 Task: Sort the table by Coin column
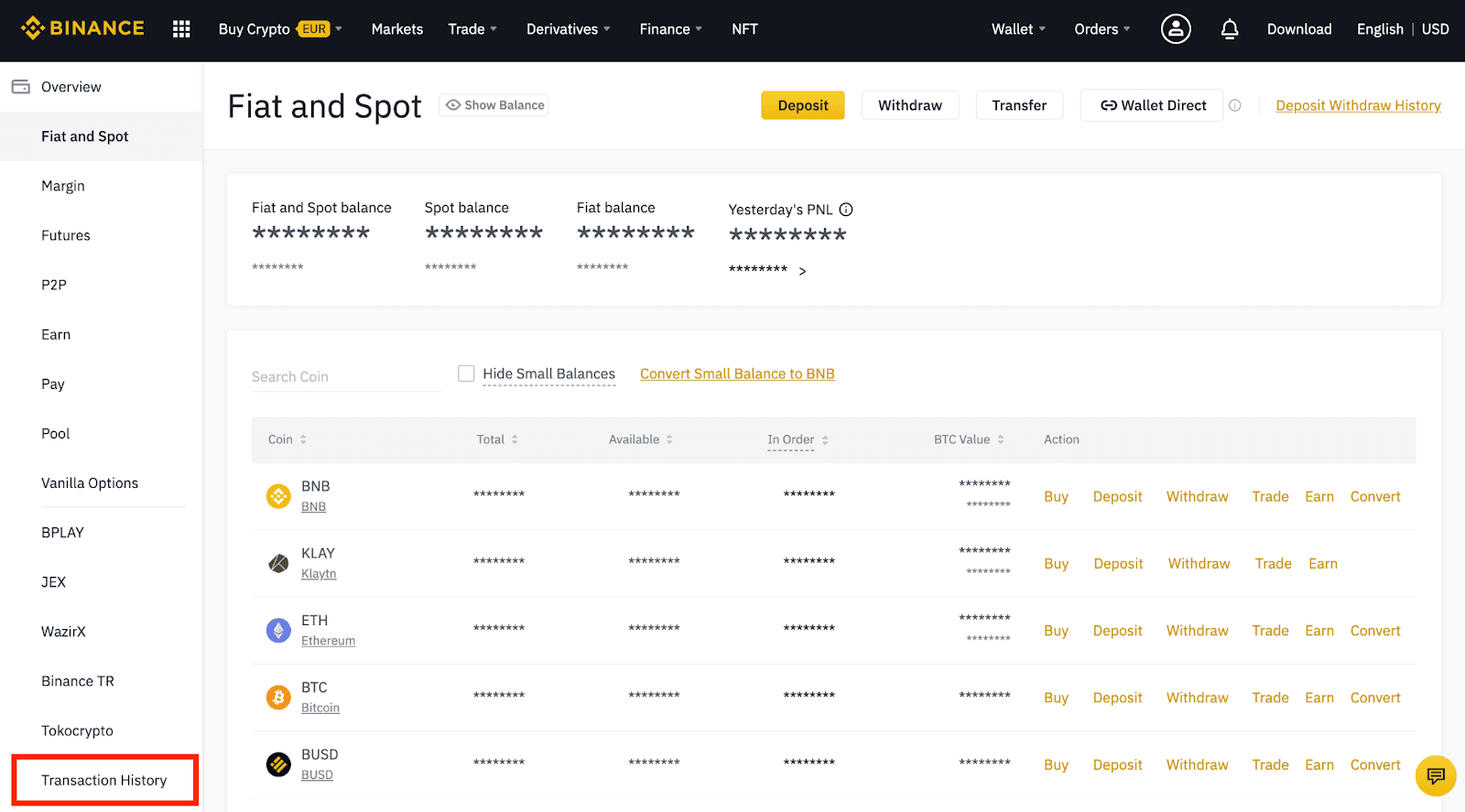pos(288,439)
